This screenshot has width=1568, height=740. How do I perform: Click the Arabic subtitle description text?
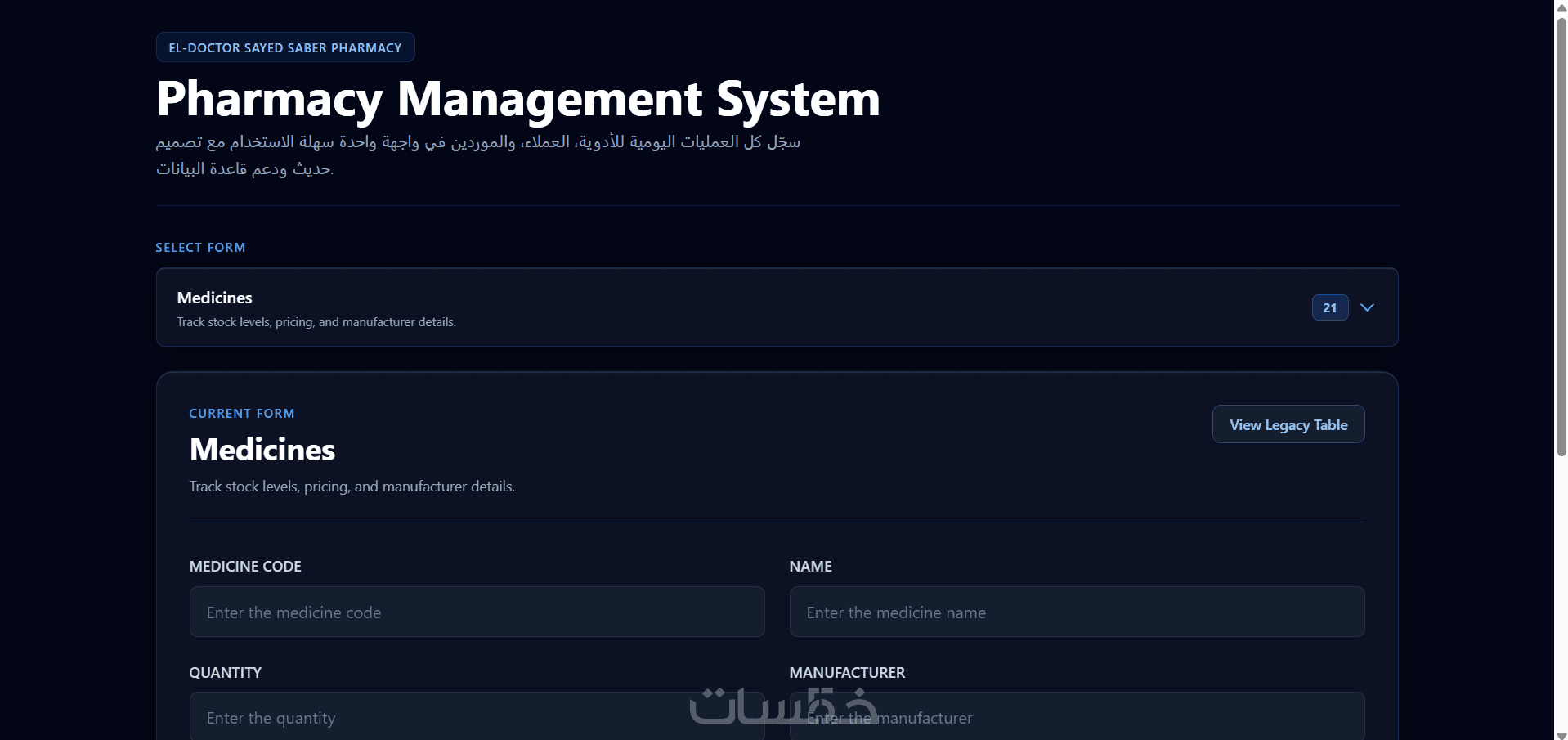(478, 155)
